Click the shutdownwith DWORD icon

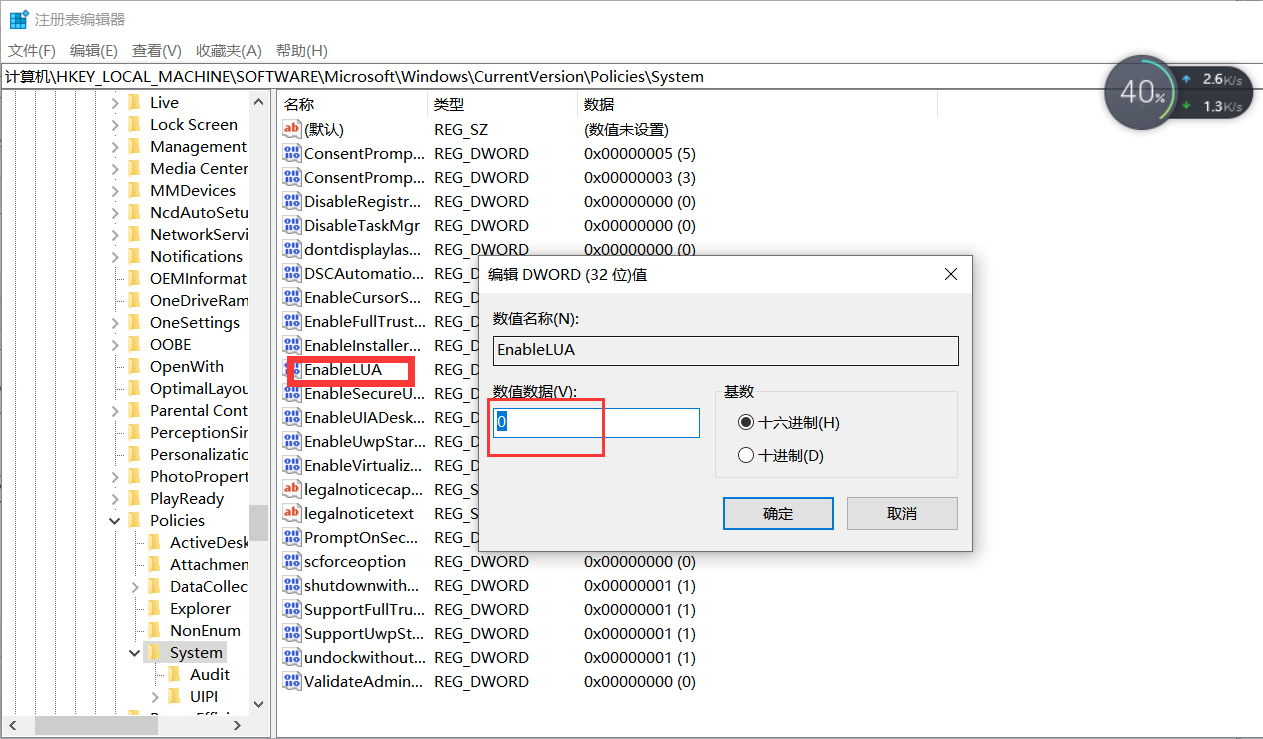click(292, 585)
